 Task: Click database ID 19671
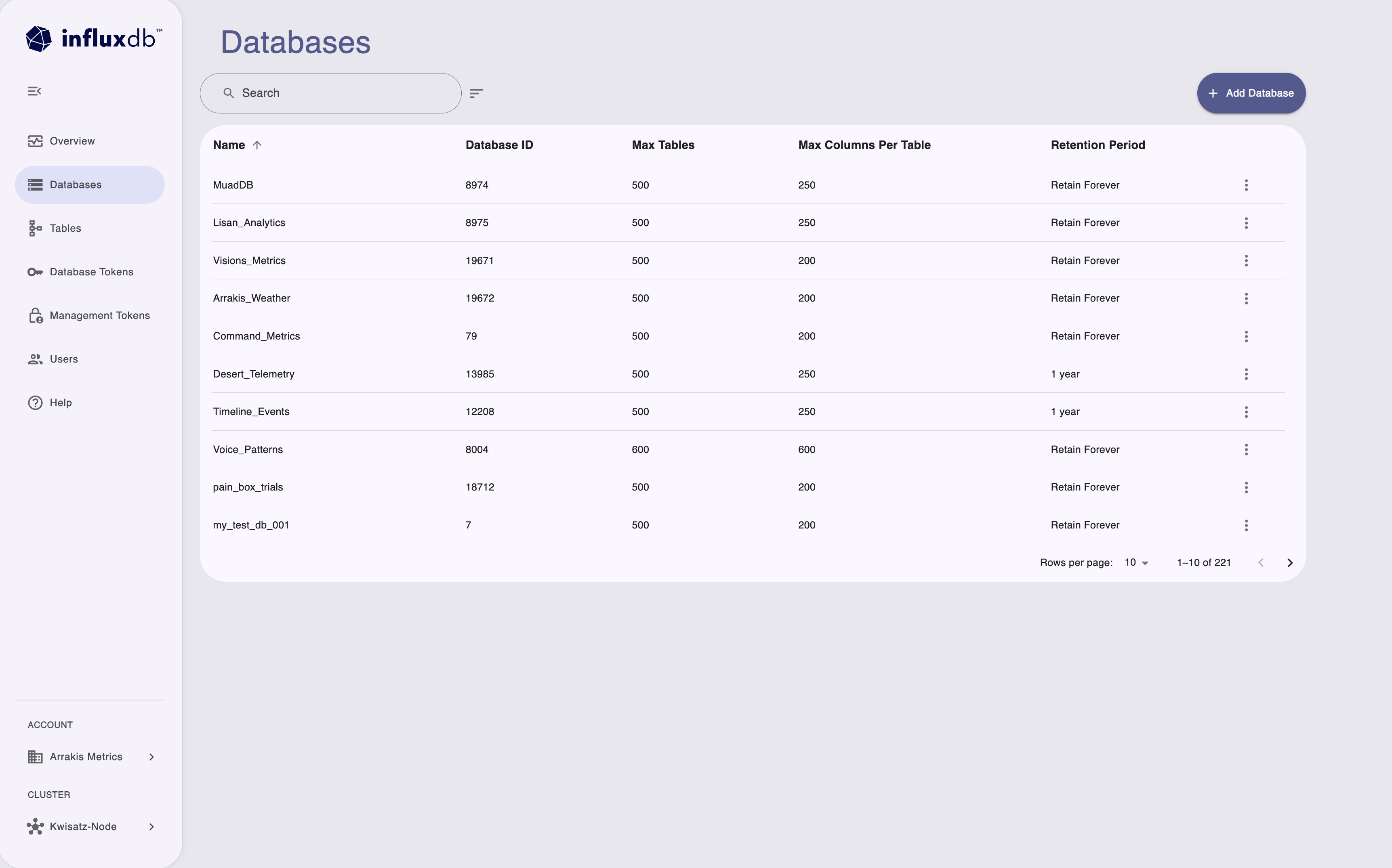point(479,261)
